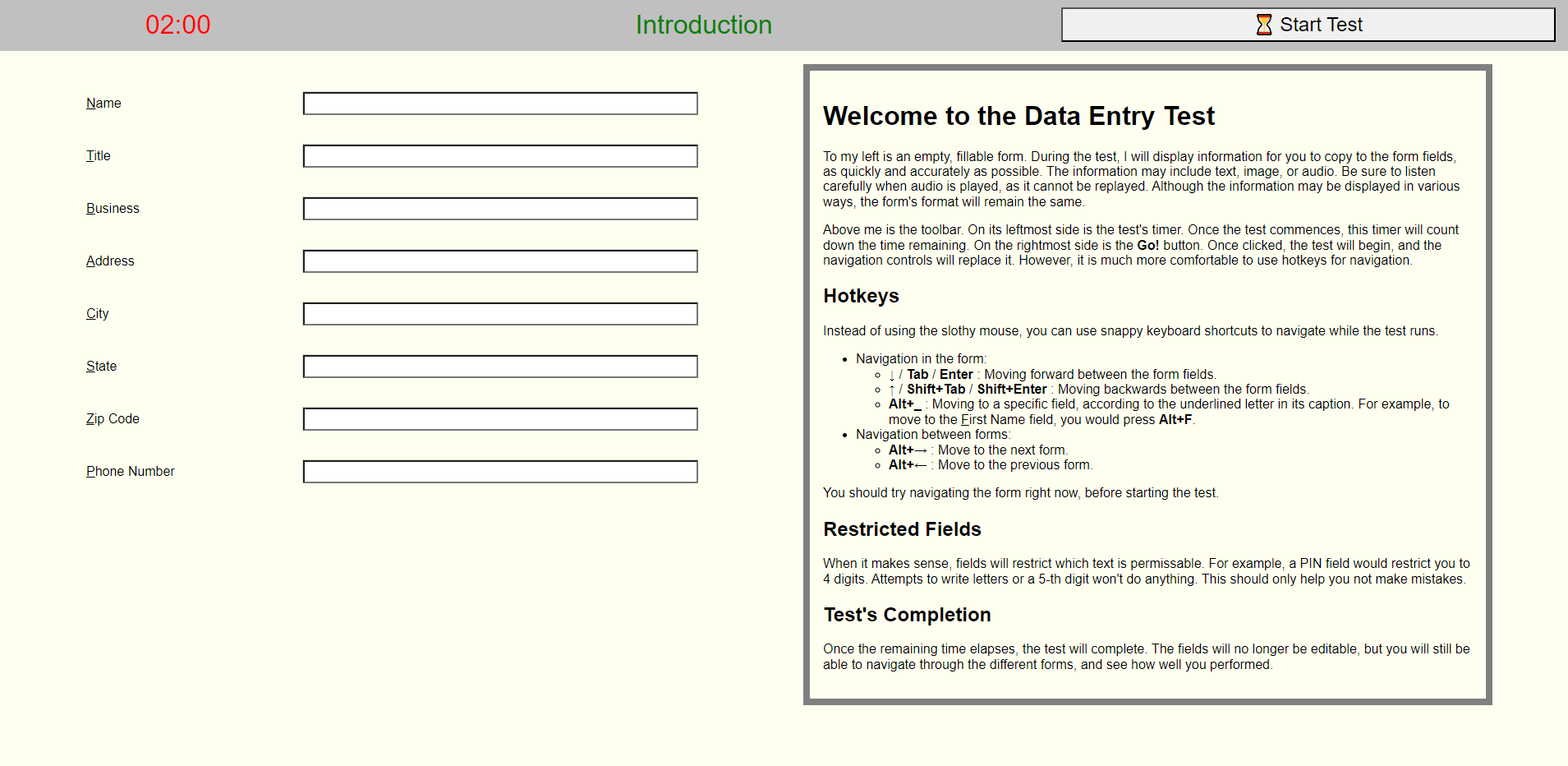
Task: Click the Address field label
Action: pos(110,261)
